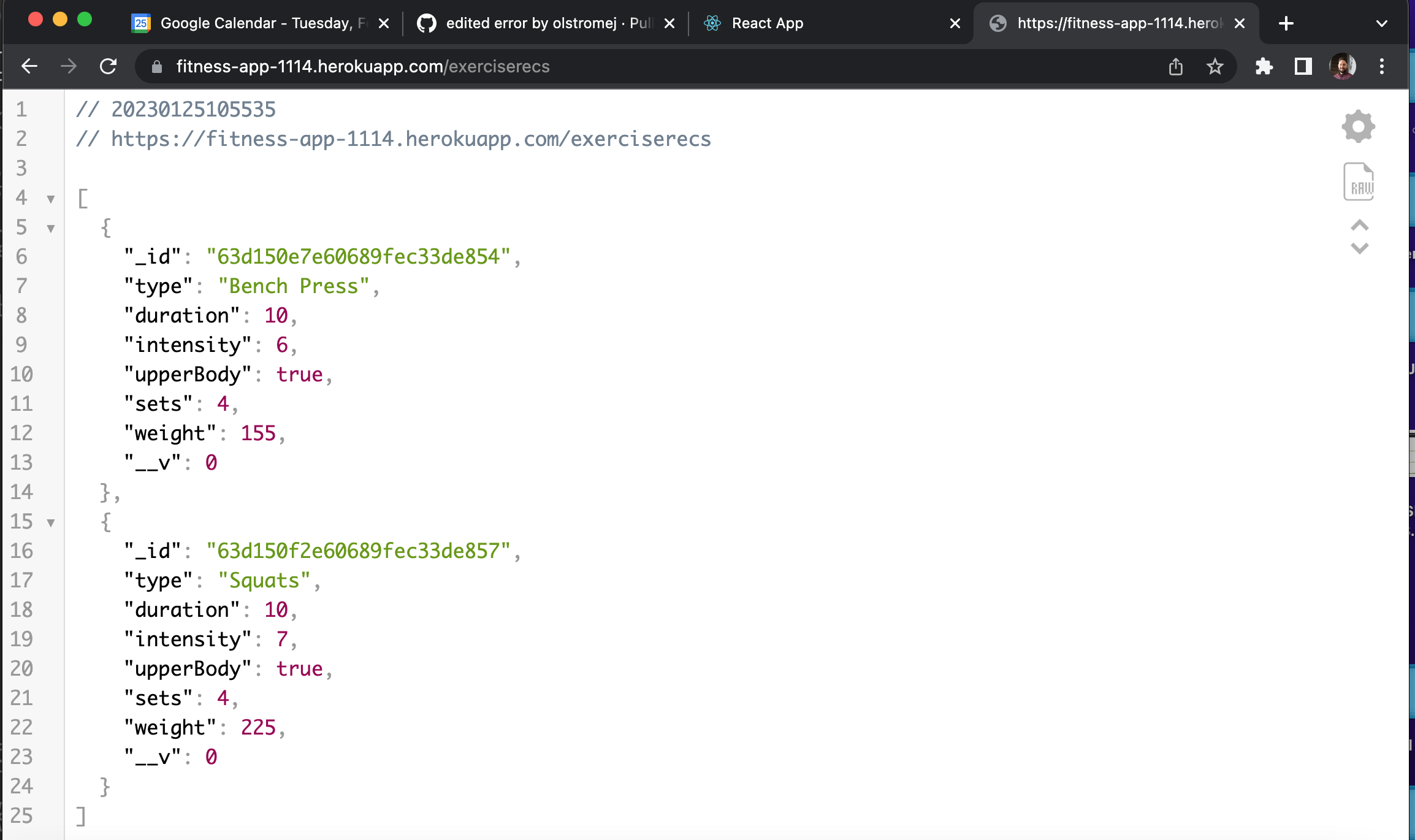Bookmark this page with the star
The width and height of the screenshot is (1415, 840).
pyautogui.click(x=1215, y=66)
